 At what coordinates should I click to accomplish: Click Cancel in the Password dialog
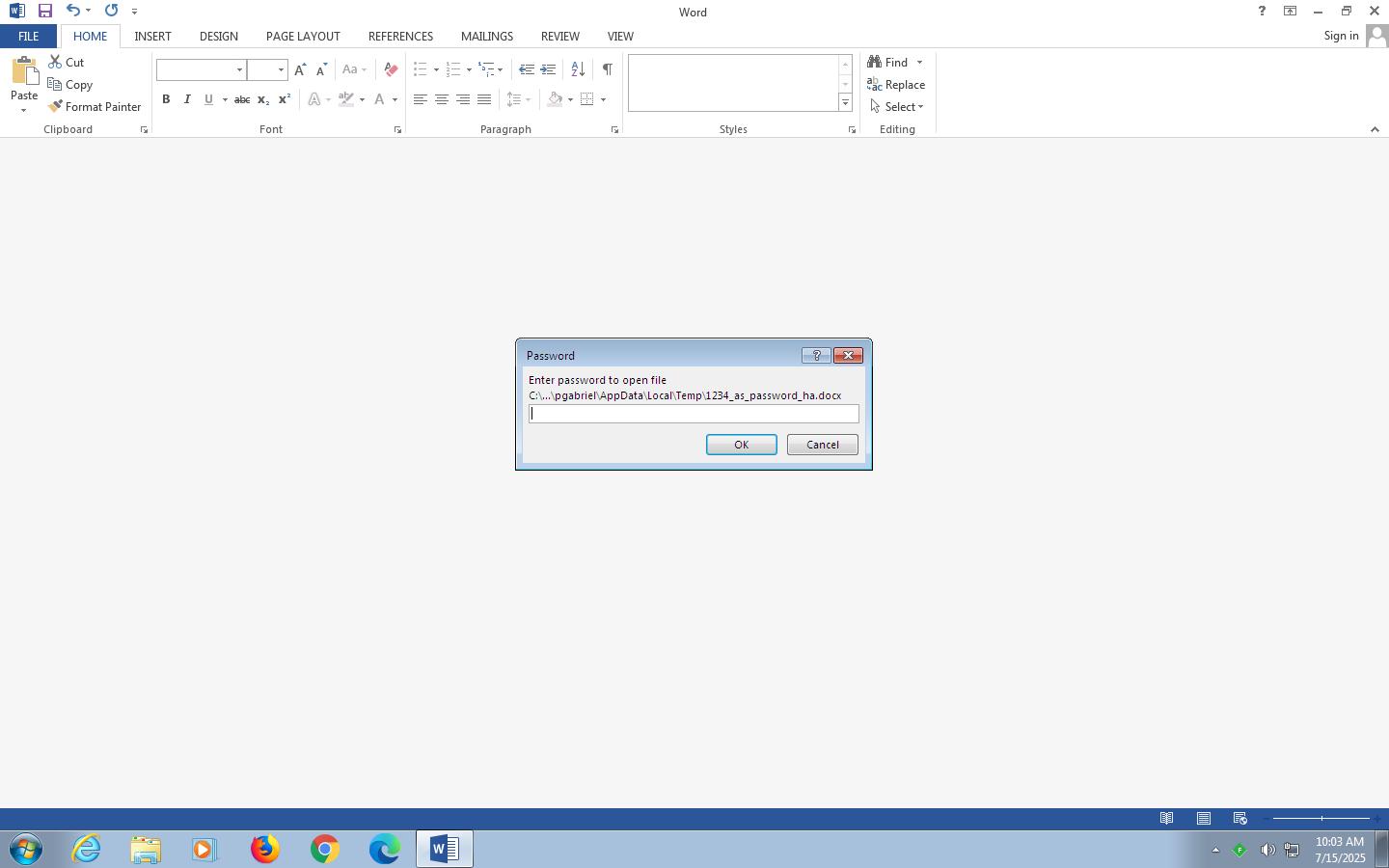coord(822,445)
